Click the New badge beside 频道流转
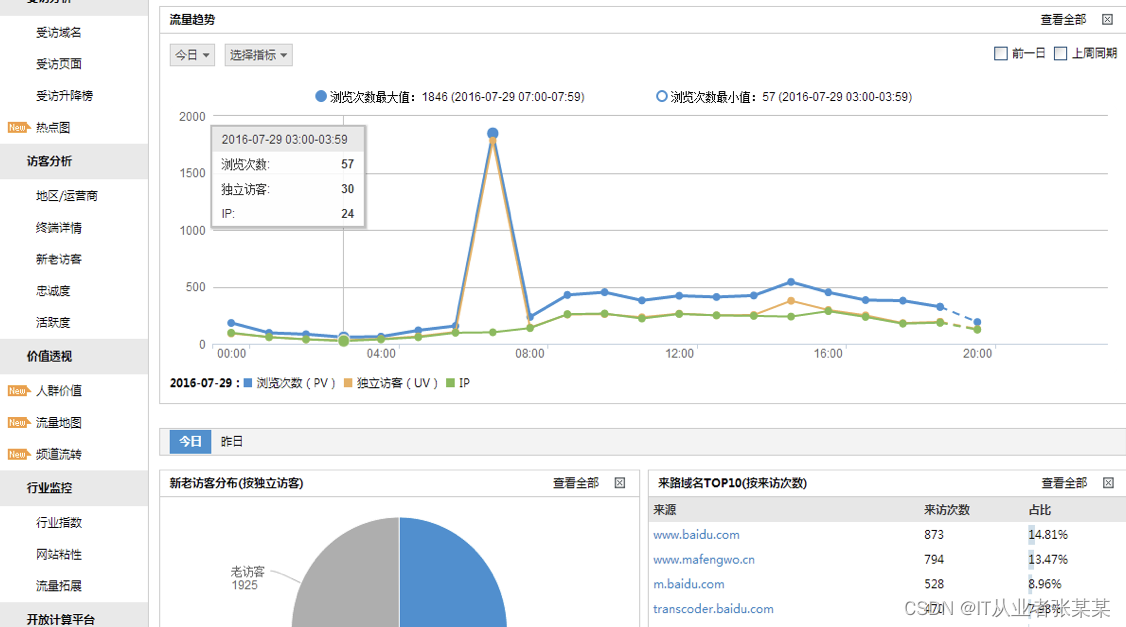The width and height of the screenshot is (1126, 627). click(x=18, y=454)
